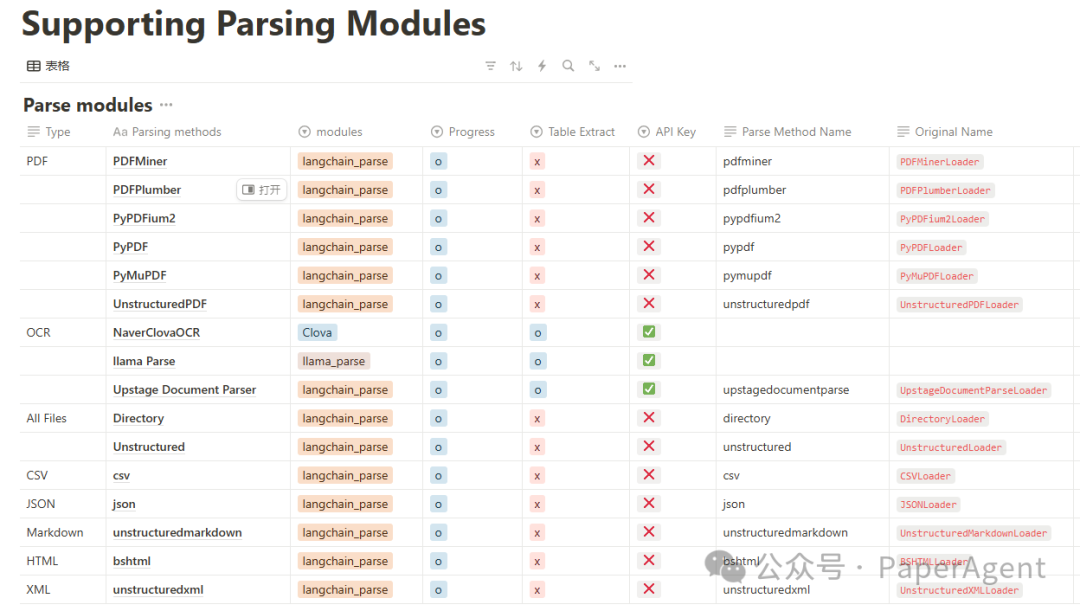
Task: Open the Table Extract column header dropdown
Action: pos(573,132)
